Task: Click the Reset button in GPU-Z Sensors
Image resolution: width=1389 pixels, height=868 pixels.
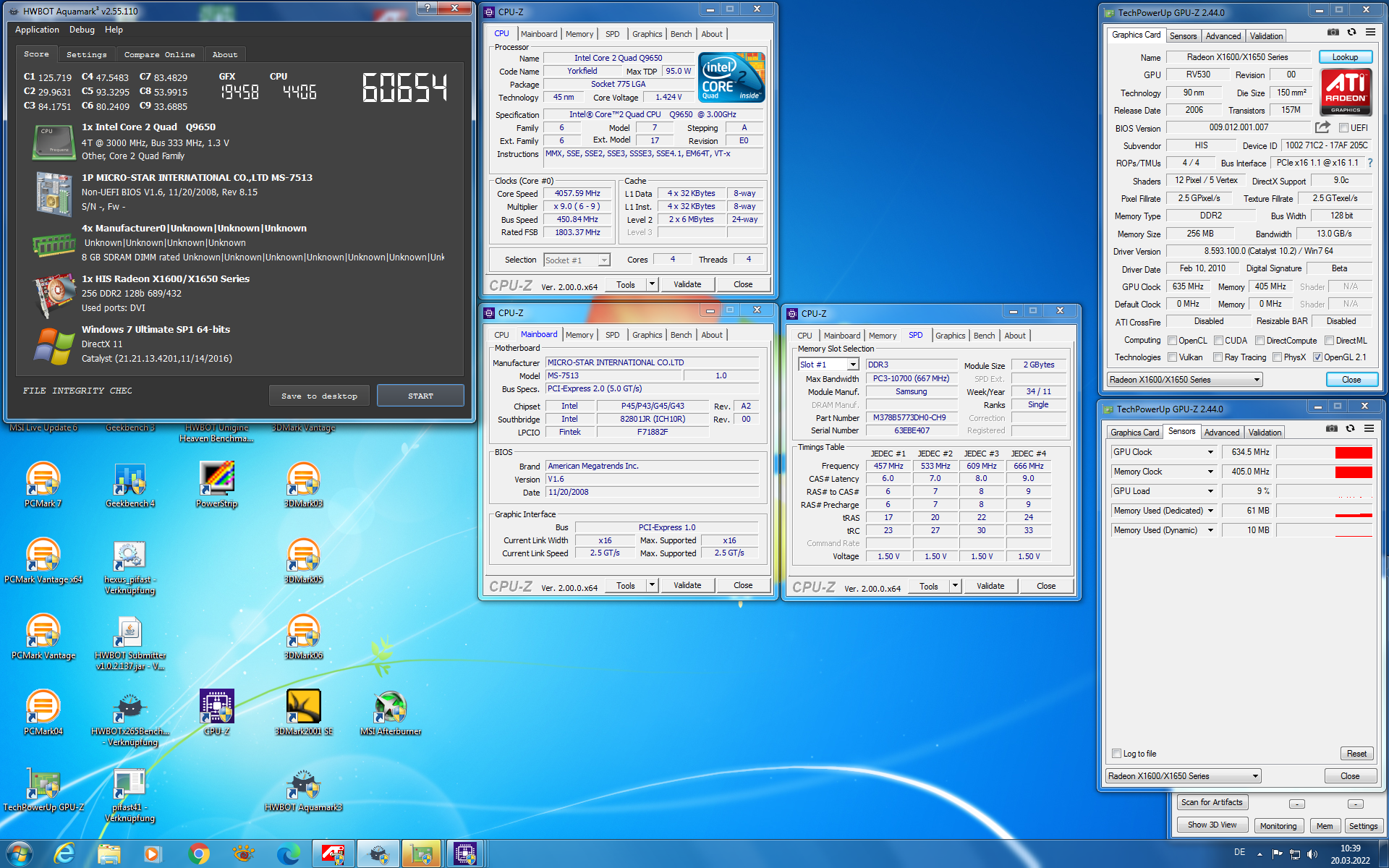Action: pyautogui.click(x=1356, y=754)
